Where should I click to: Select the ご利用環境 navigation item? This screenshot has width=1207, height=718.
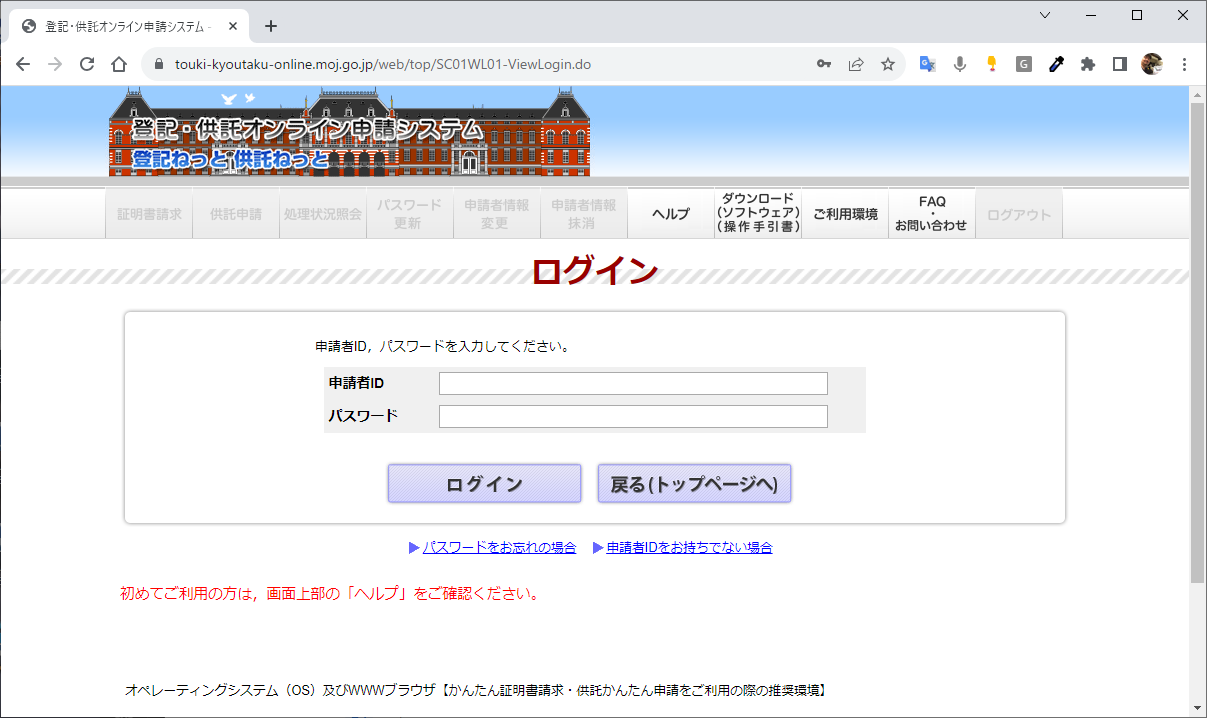[845, 214]
